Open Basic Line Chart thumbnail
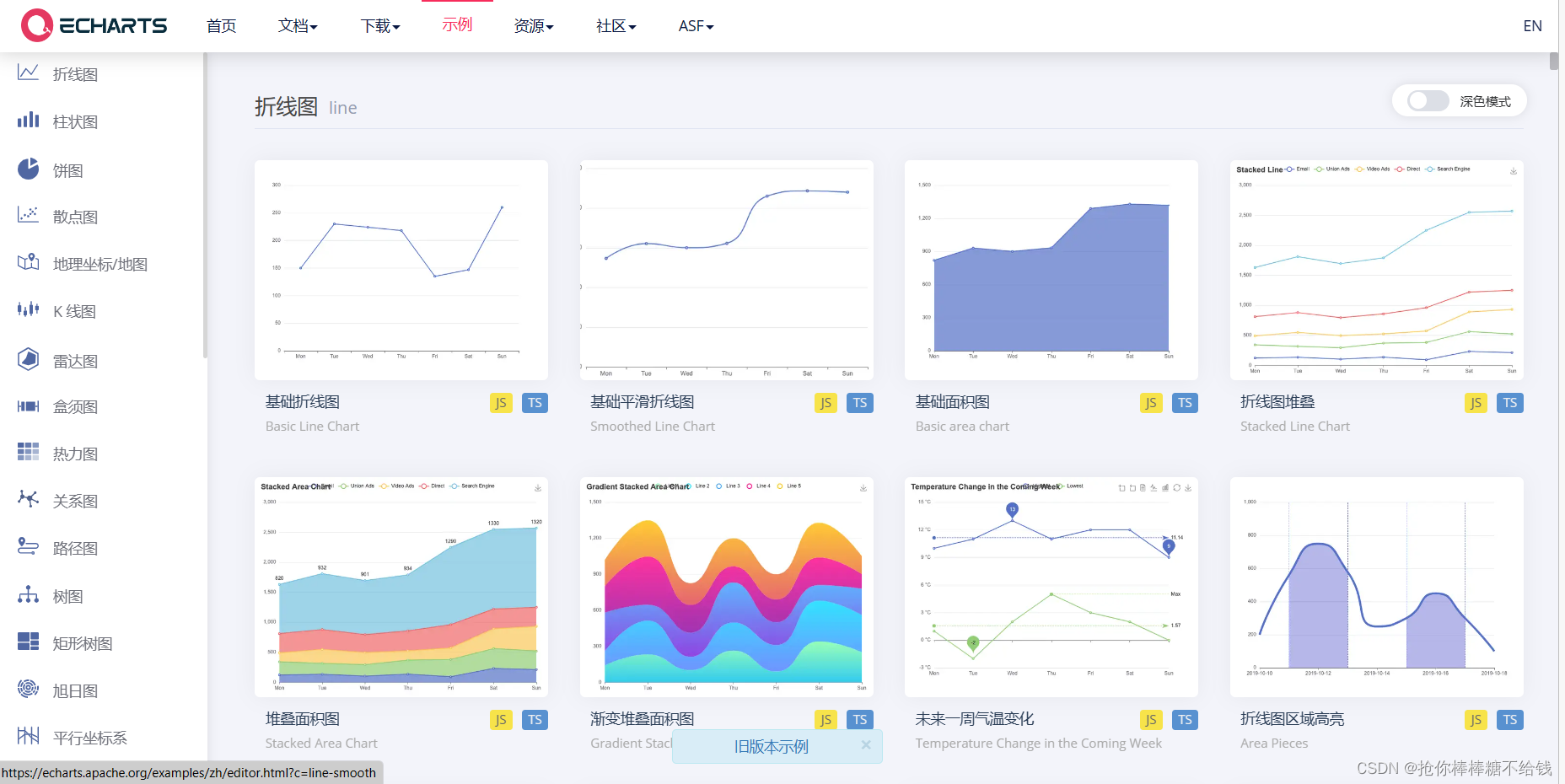This screenshot has height=784, width=1565. click(401, 270)
